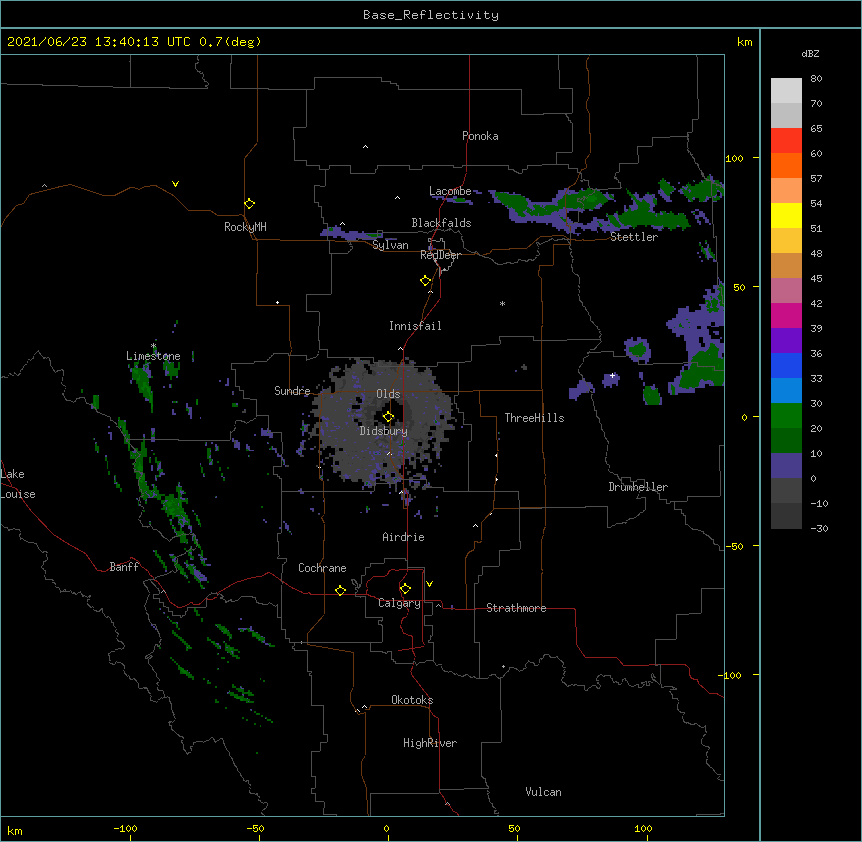This screenshot has height=842, width=862.
Task: Click the Lake Louise label
Action: (18, 484)
